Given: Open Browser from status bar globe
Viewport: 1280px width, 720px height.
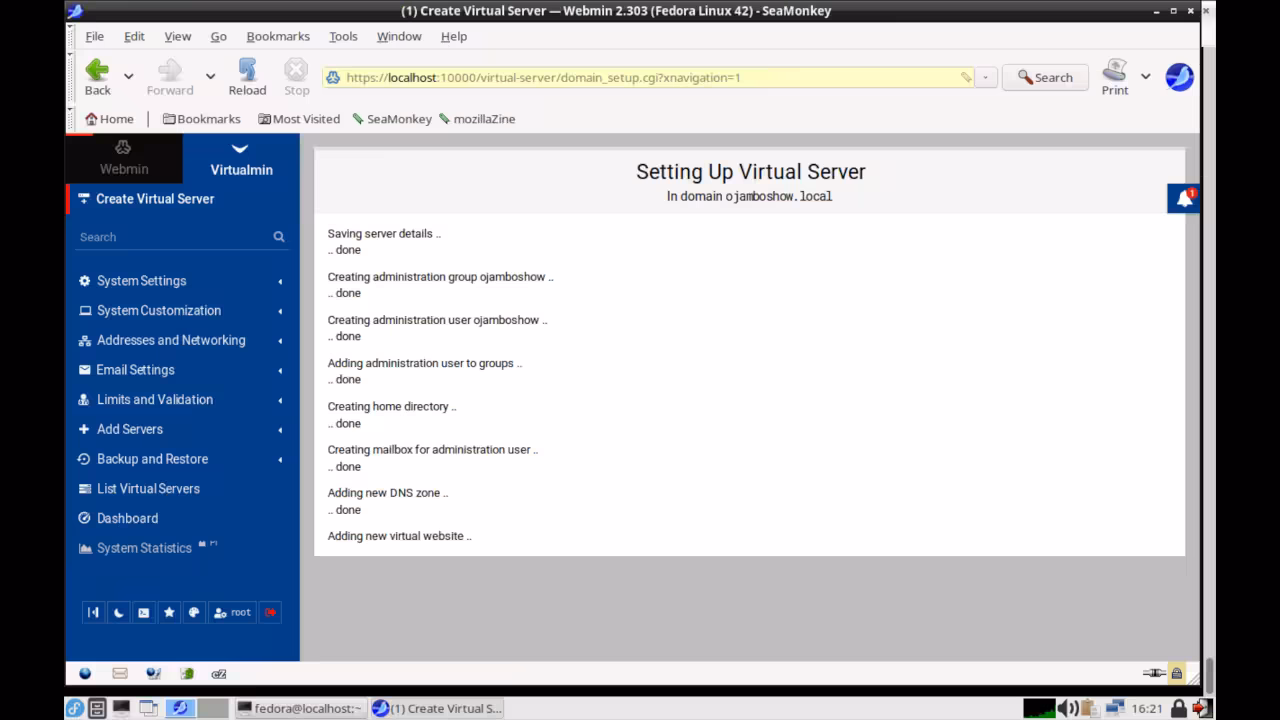Looking at the screenshot, I should pyautogui.click(x=85, y=673).
